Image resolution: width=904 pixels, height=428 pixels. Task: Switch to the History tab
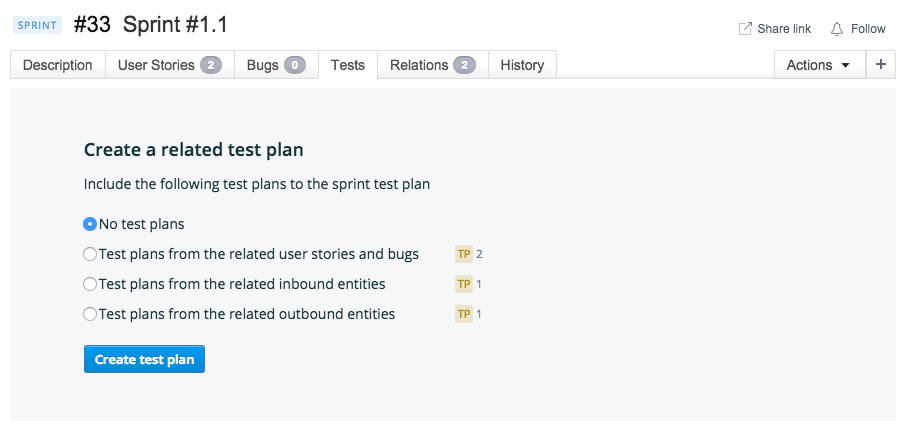pyautogui.click(x=522, y=65)
